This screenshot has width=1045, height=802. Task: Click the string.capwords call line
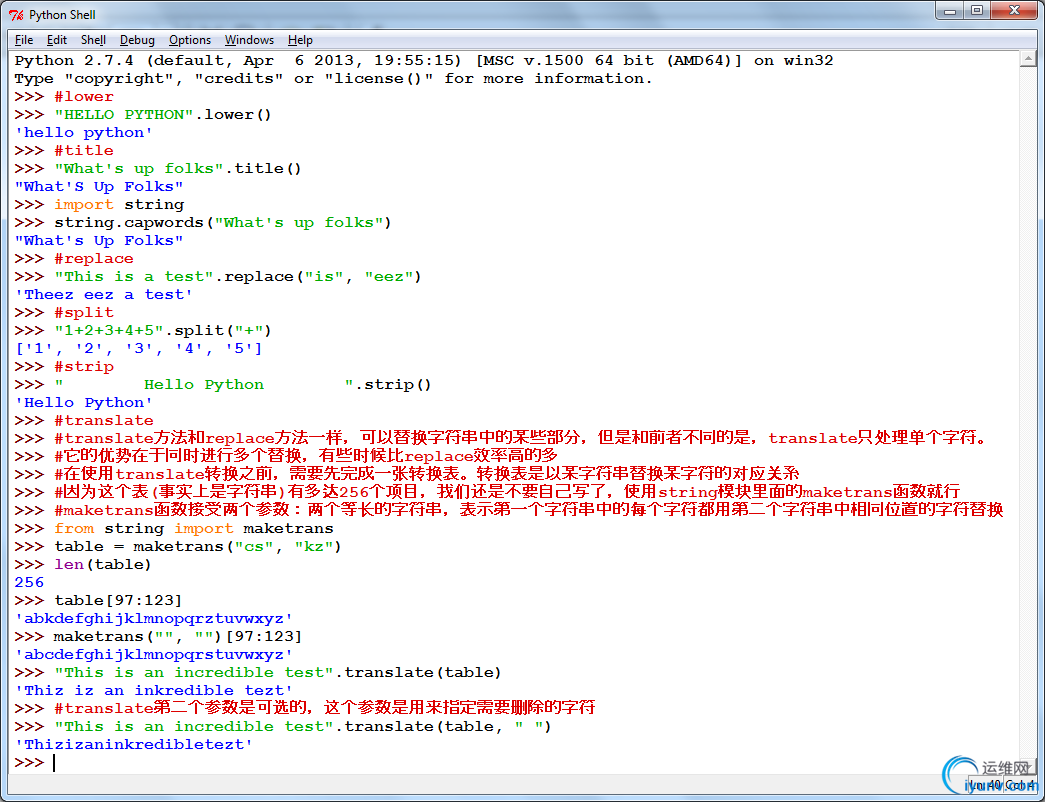click(x=203, y=223)
